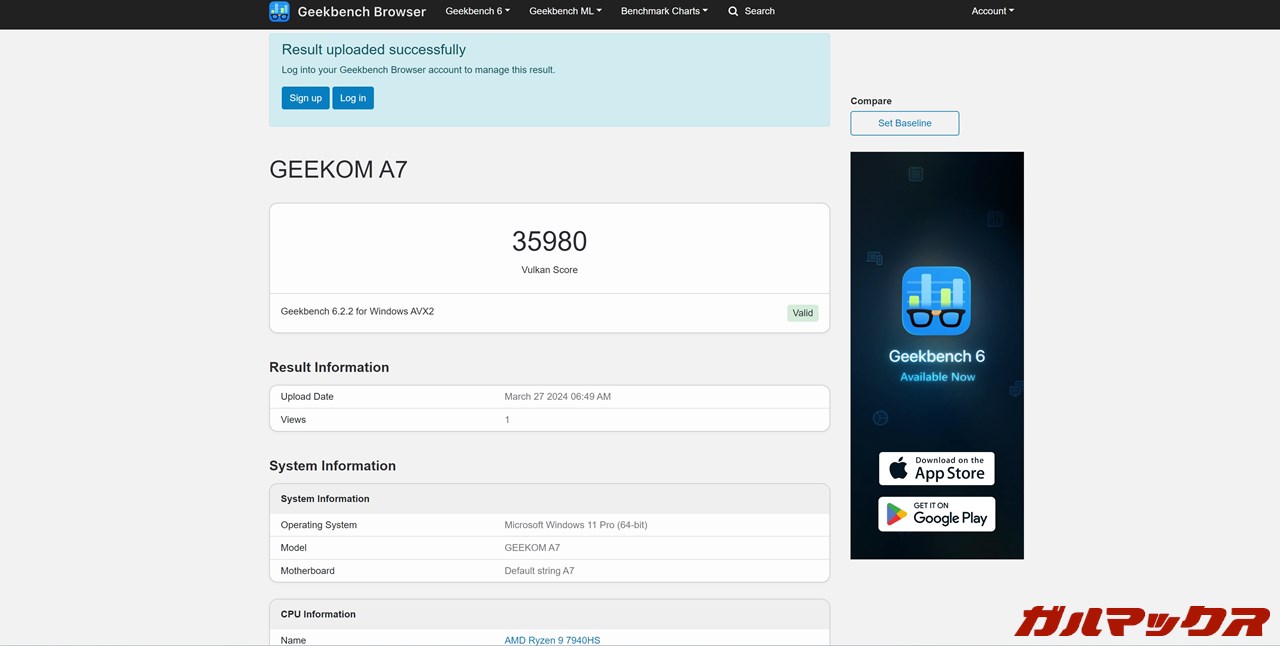Click the GEEKOM A7 result heading
This screenshot has height=646, width=1280.
(x=338, y=169)
